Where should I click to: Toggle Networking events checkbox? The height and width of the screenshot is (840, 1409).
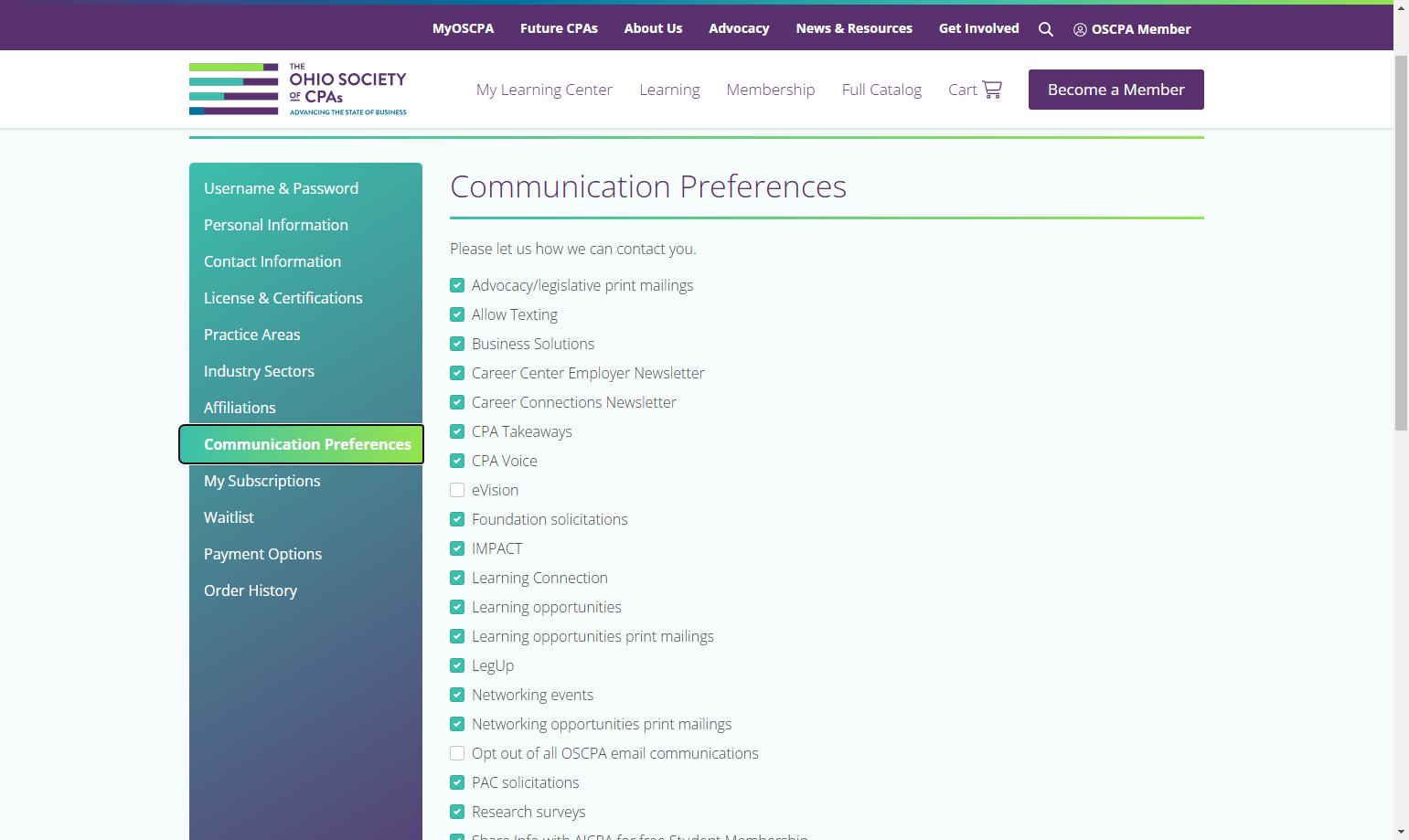(457, 695)
